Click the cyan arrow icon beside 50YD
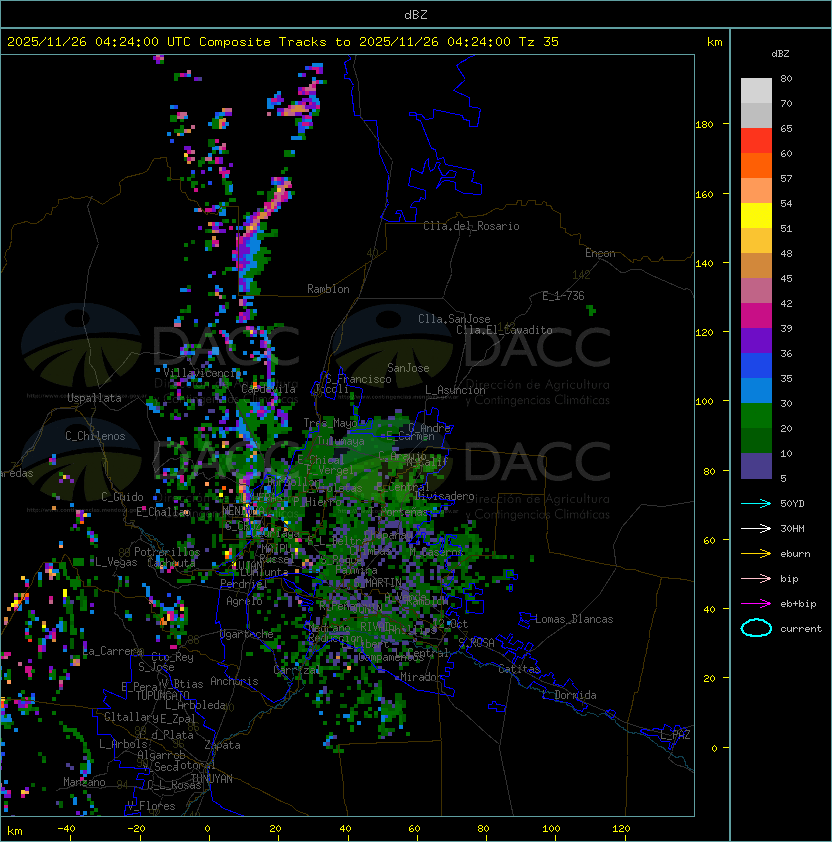Image resolution: width=832 pixels, height=842 pixels. click(x=756, y=504)
